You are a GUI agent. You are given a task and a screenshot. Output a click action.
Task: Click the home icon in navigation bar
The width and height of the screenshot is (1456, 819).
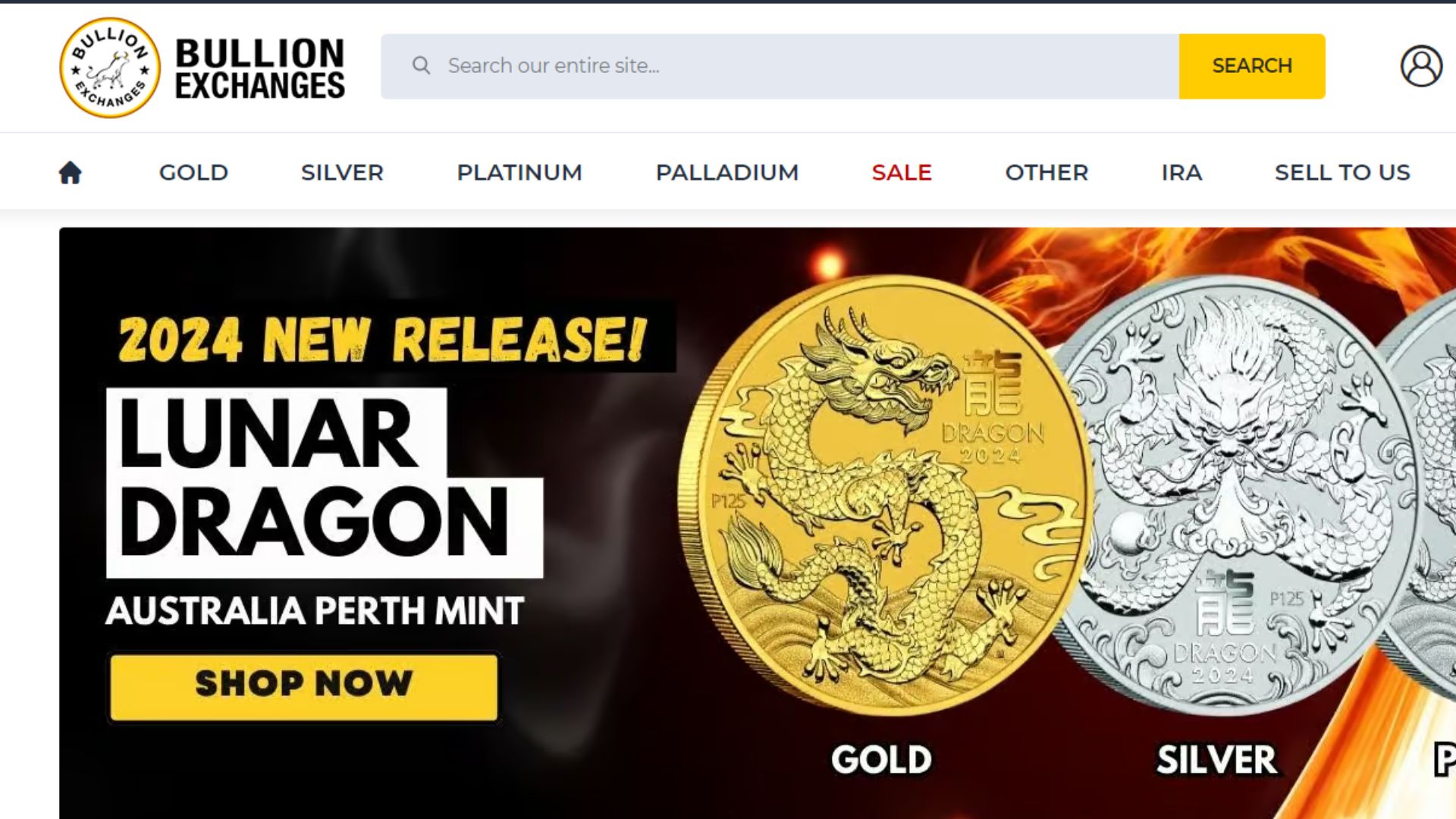[x=71, y=172]
